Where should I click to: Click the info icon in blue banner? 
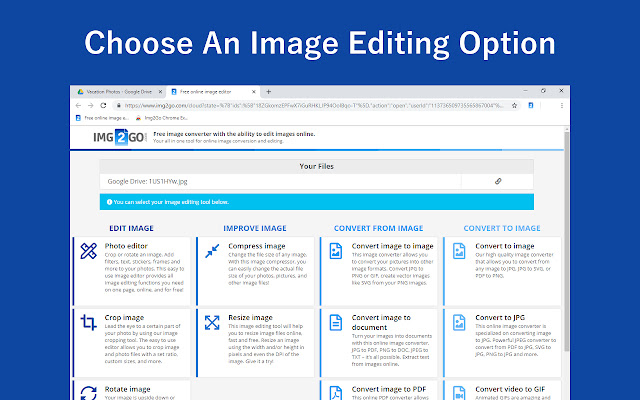(x=109, y=202)
